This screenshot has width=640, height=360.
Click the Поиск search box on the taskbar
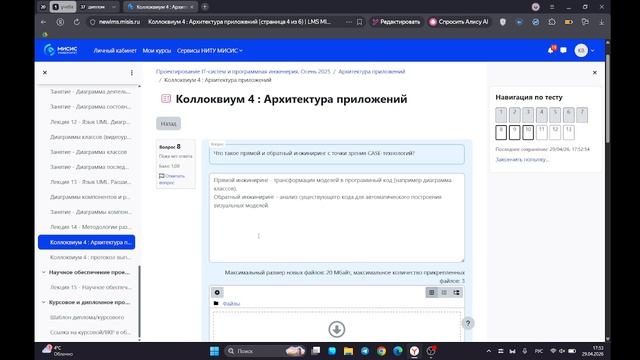coord(265,351)
